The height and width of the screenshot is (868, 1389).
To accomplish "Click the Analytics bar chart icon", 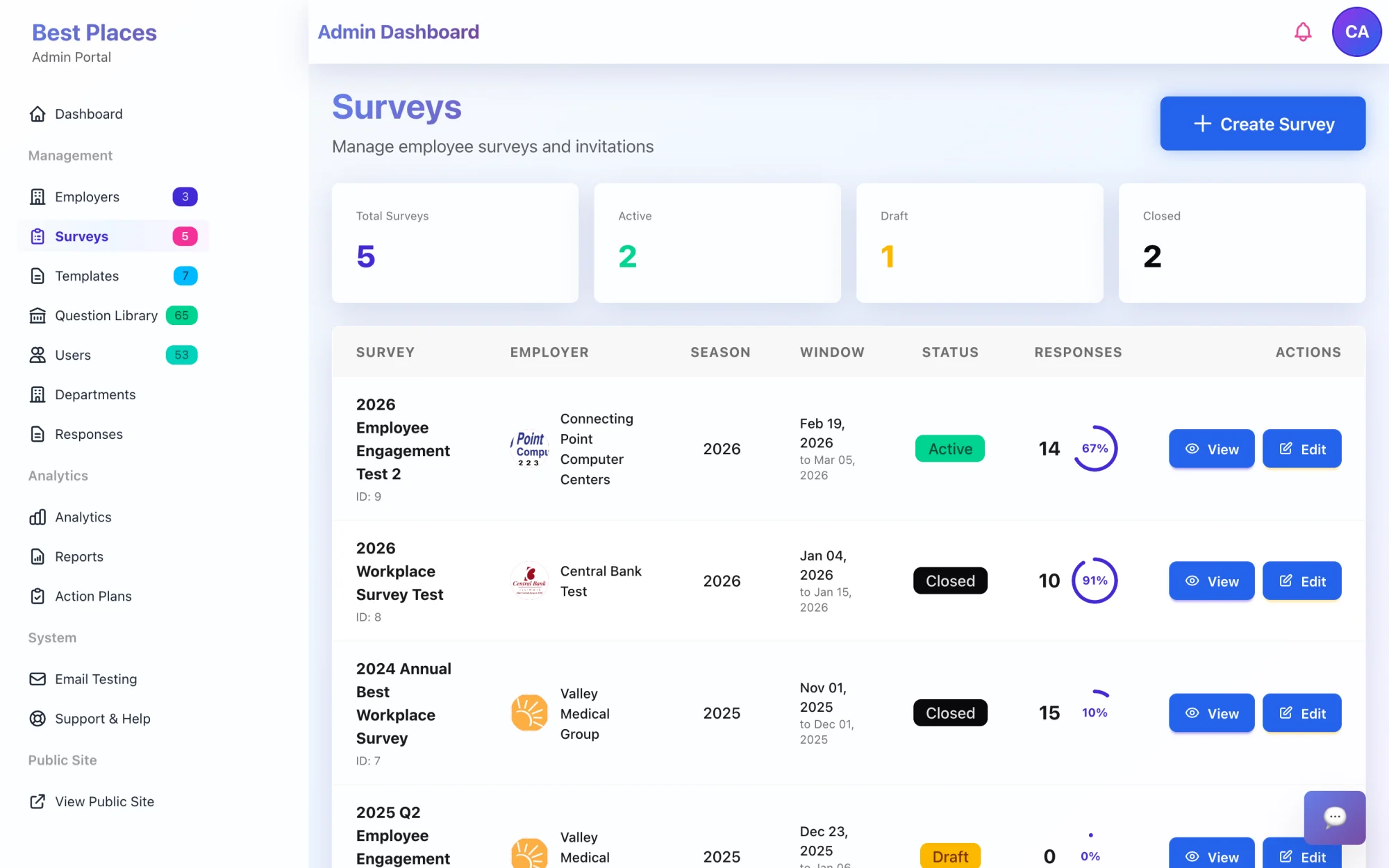I will click(x=38, y=517).
